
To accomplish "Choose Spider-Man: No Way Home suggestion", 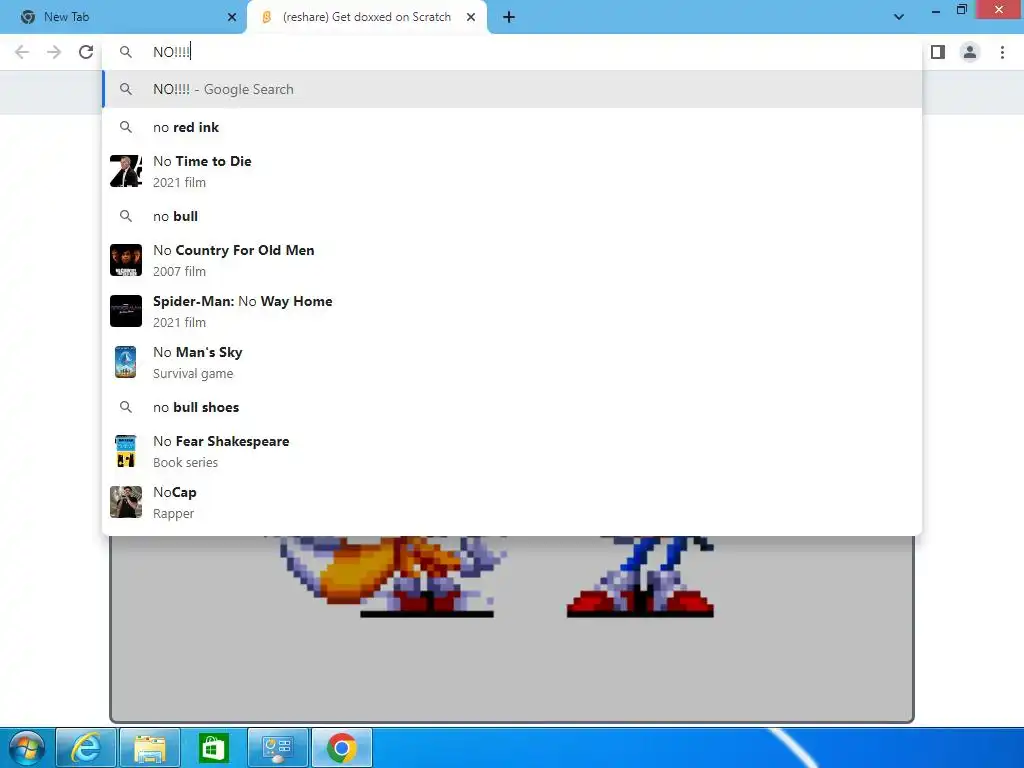I will click(x=512, y=311).
